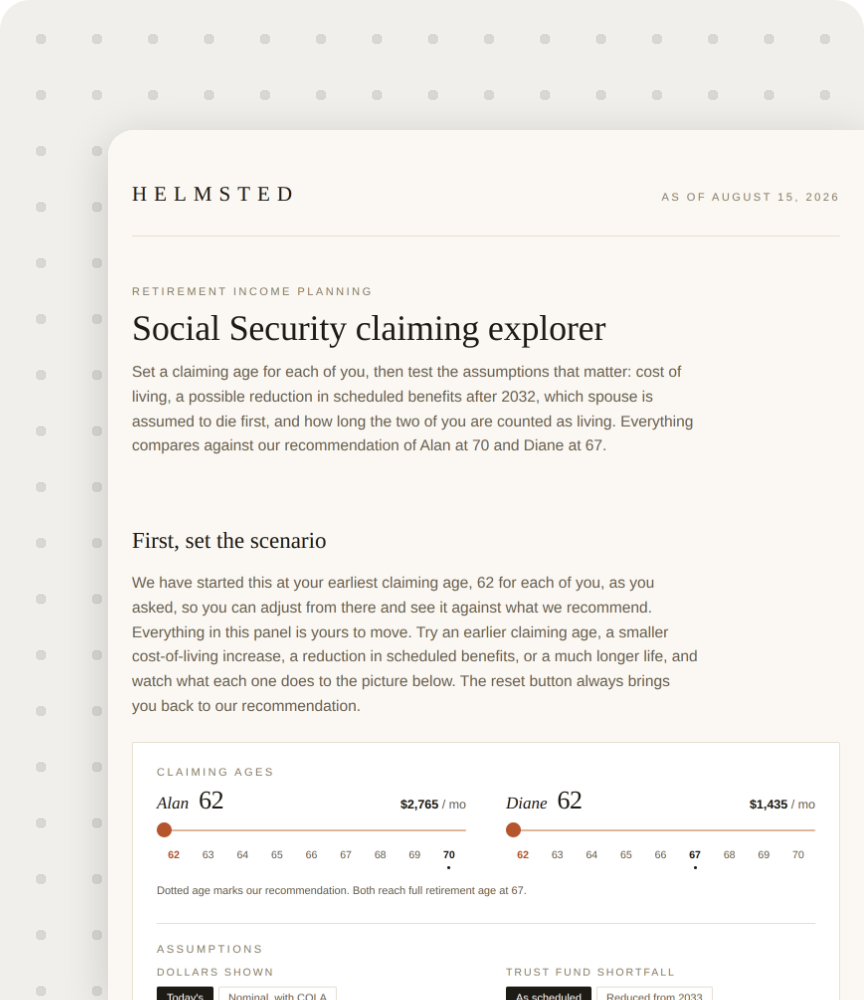
Task: Click the As of August 15, 2026 date
Action: coord(750,197)
